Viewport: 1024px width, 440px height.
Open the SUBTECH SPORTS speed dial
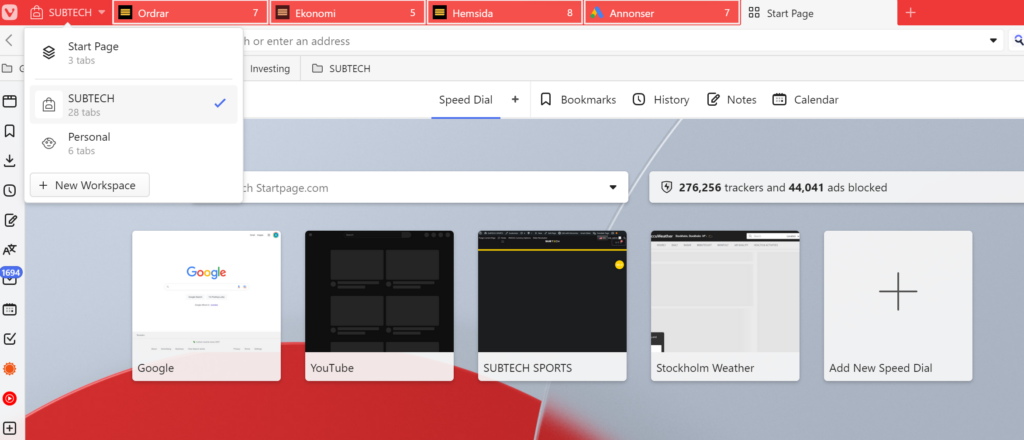[552, 306]
